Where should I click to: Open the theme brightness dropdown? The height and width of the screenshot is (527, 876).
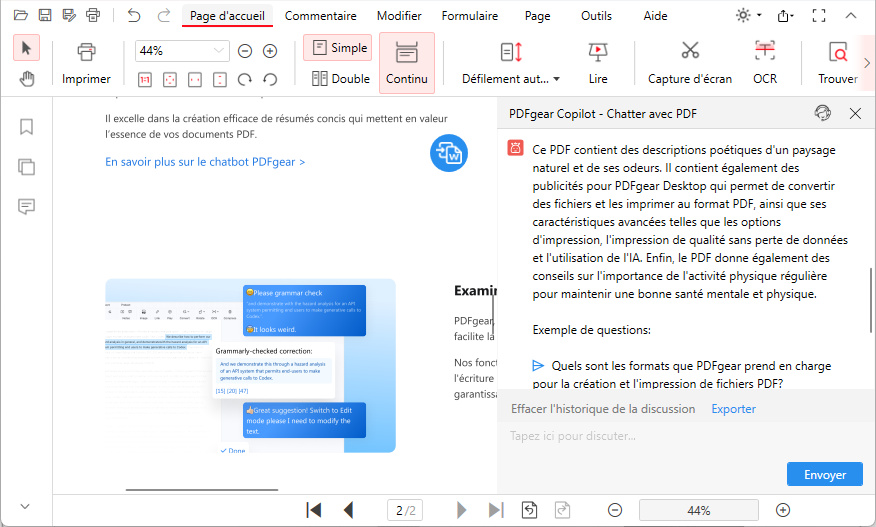point(749,16)
